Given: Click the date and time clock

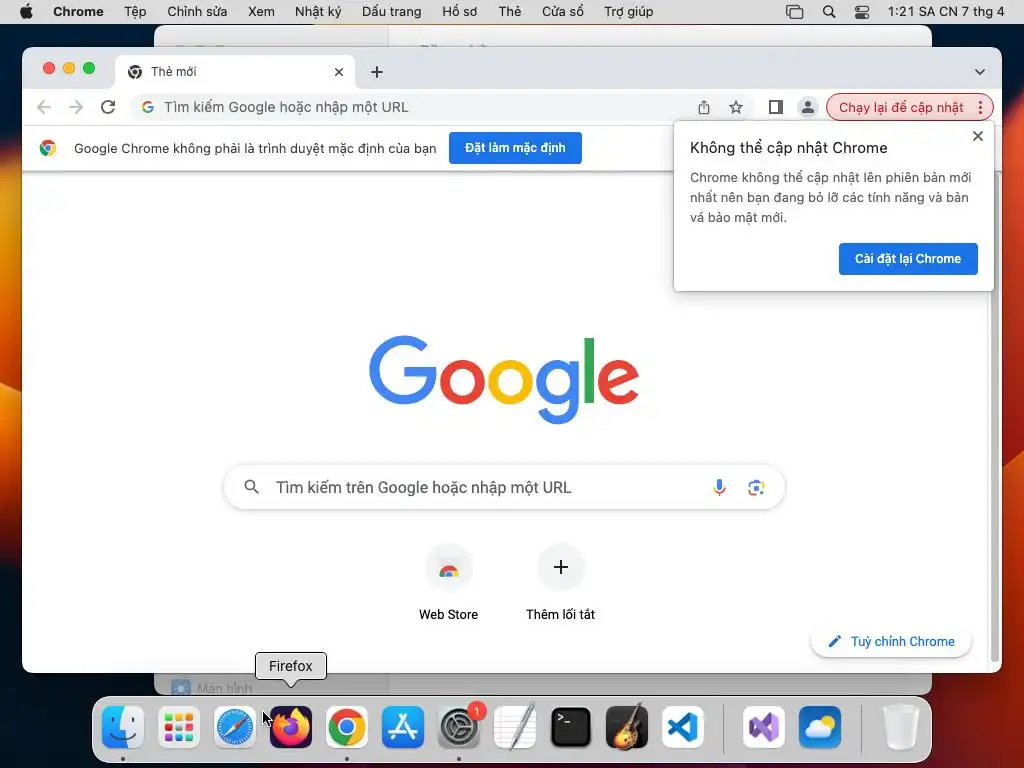Looking at the screenshot, I should coord(946,12).
